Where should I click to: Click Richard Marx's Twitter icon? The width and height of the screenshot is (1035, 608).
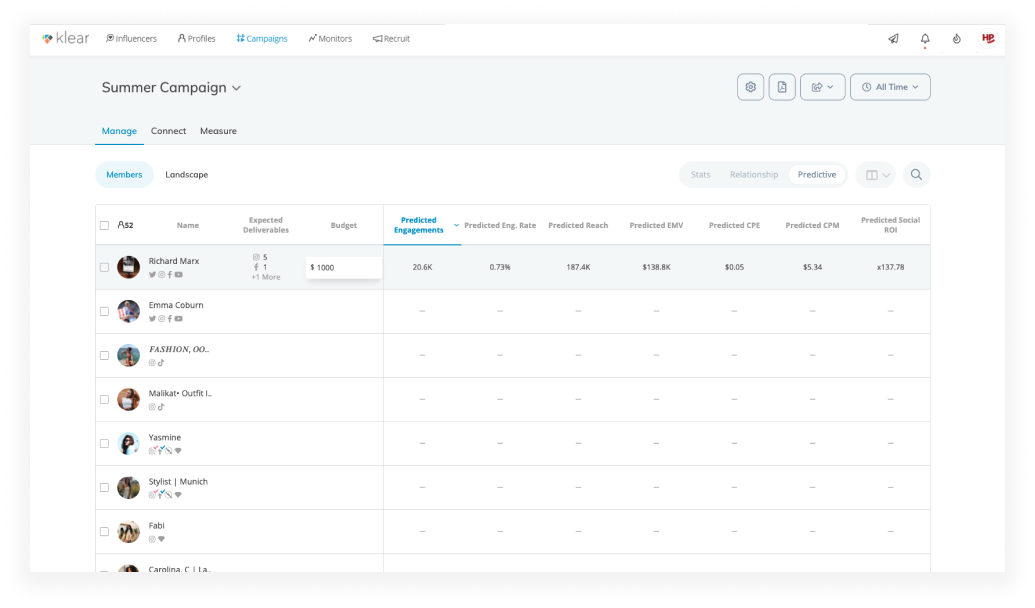tap(152, 275)
